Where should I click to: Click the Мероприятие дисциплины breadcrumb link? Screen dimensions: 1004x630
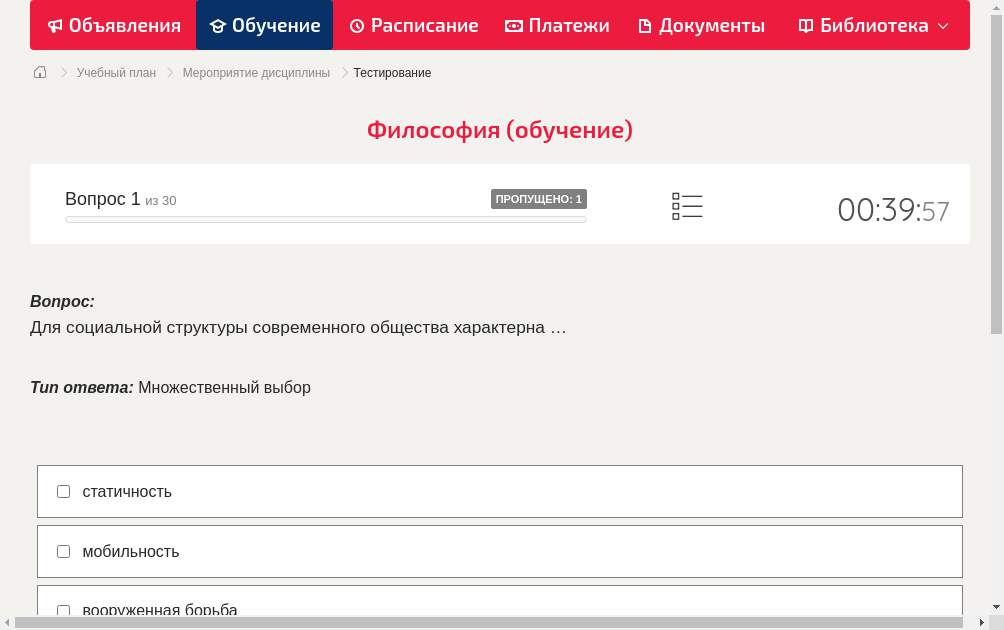(x=254, y=72)
